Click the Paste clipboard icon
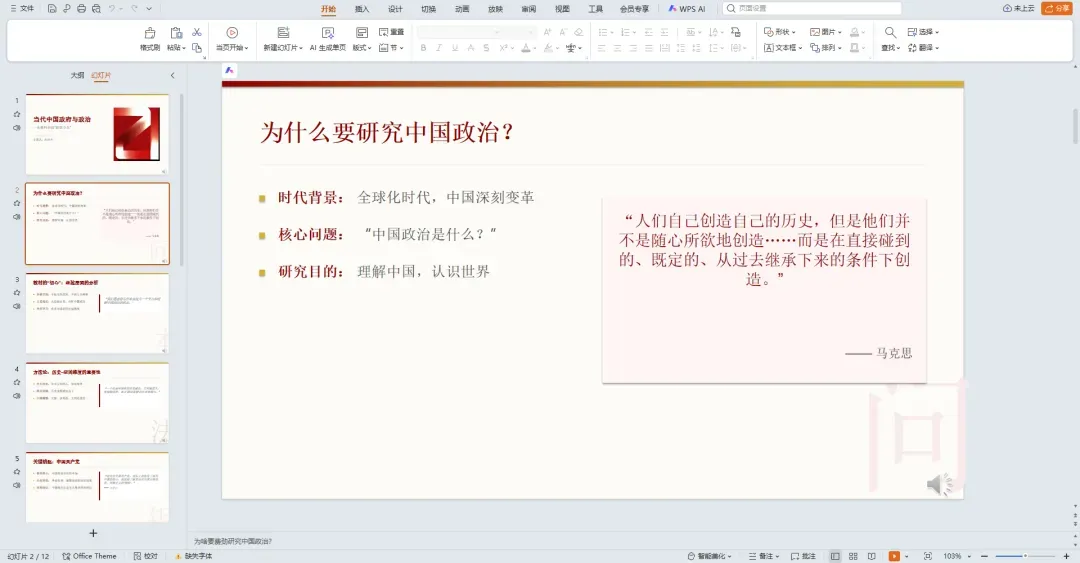This screenshot has width=1080, height=563. click(176, 32)
